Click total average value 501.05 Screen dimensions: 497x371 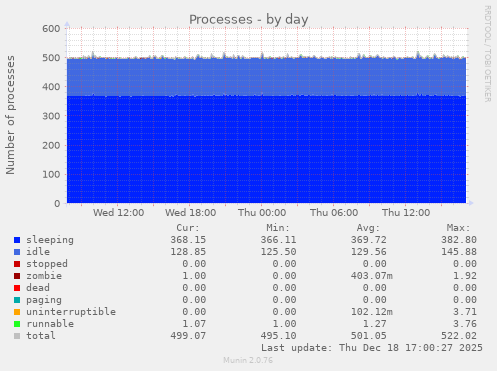[368, 336]
